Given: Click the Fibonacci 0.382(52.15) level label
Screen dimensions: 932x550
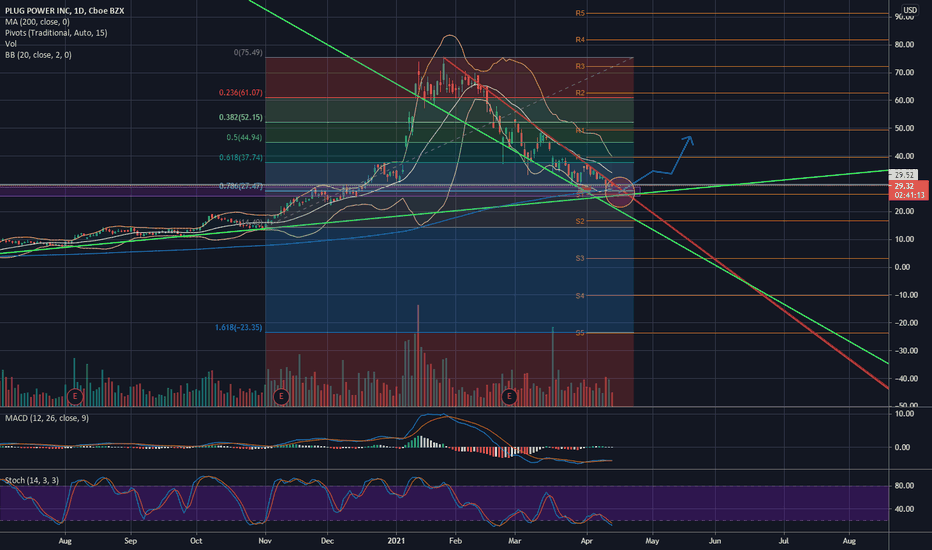Looking at the screenshot, I should pos(241,117).
